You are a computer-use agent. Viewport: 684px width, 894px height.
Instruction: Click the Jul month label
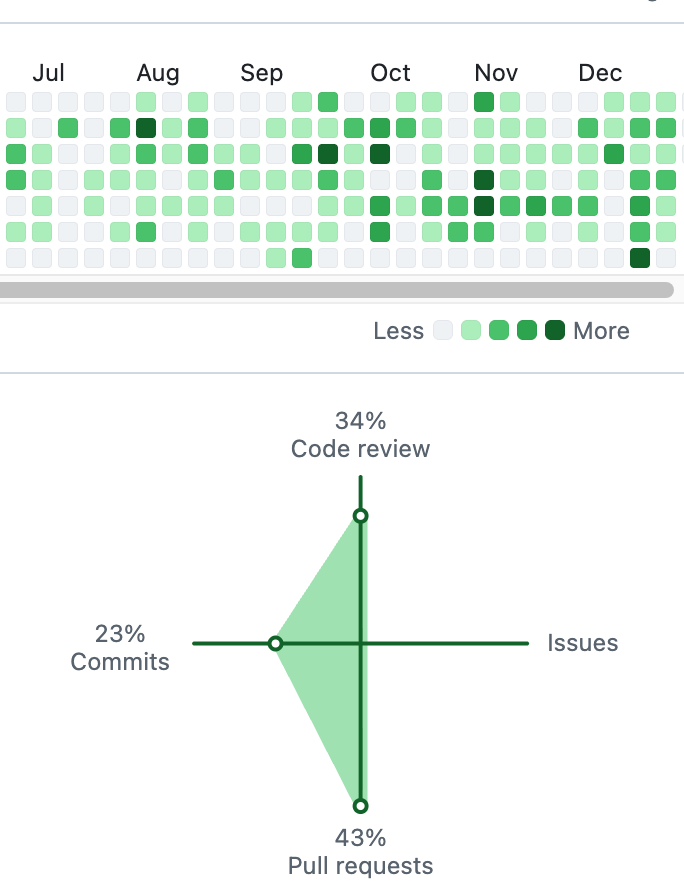click(50, 72)
